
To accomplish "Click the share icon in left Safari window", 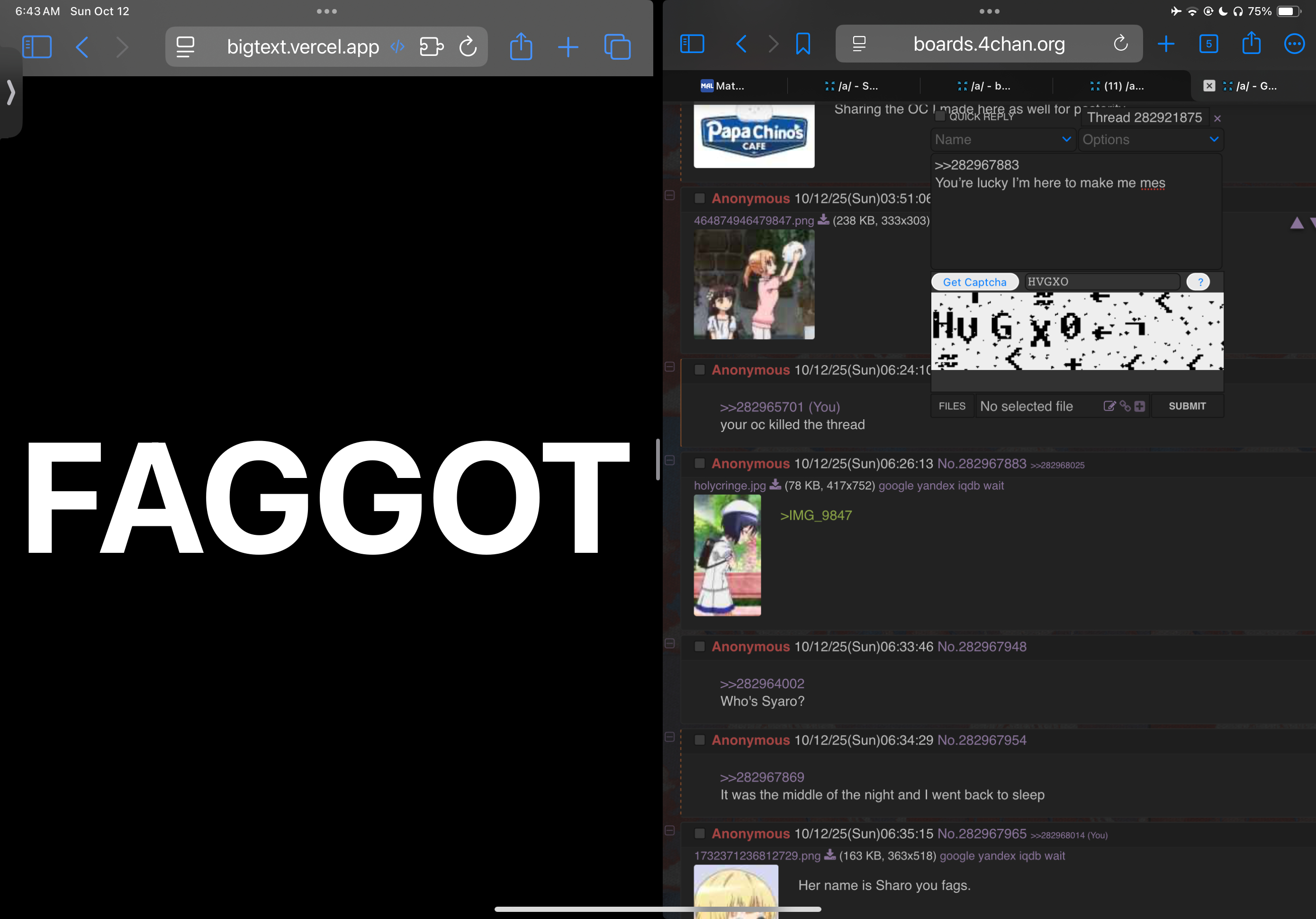I will [521, 46].
